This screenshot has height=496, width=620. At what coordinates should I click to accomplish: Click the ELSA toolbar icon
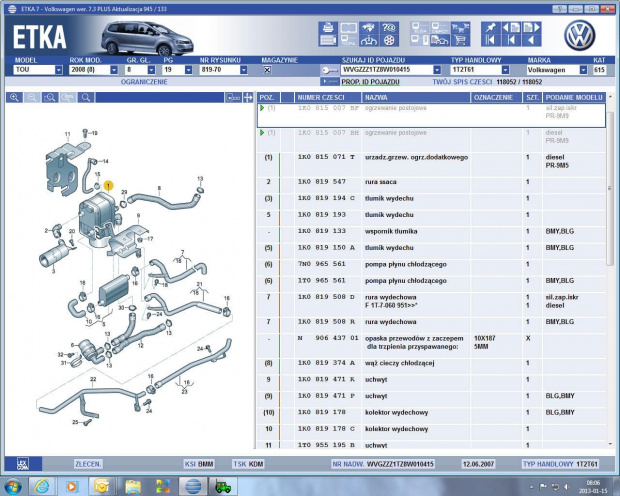(x=420, y=27)
